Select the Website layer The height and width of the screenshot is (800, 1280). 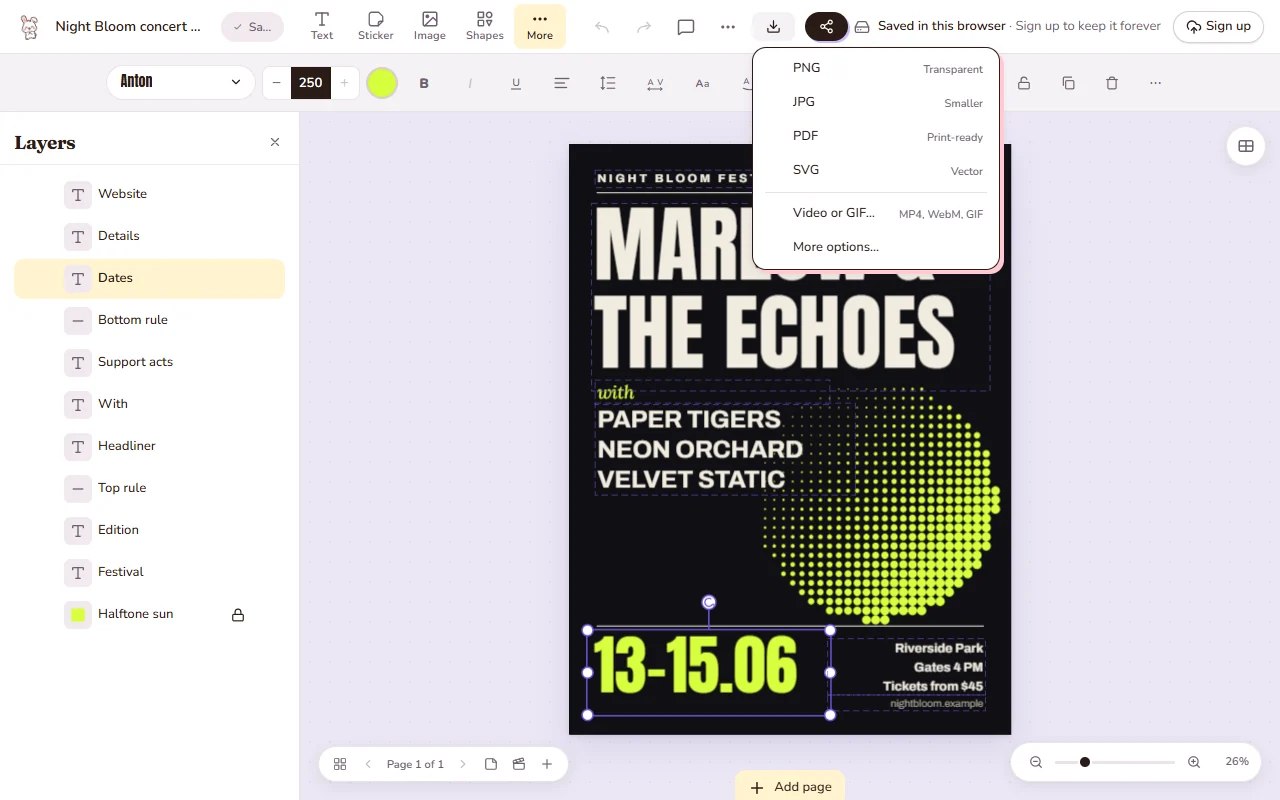pos(149,194)
